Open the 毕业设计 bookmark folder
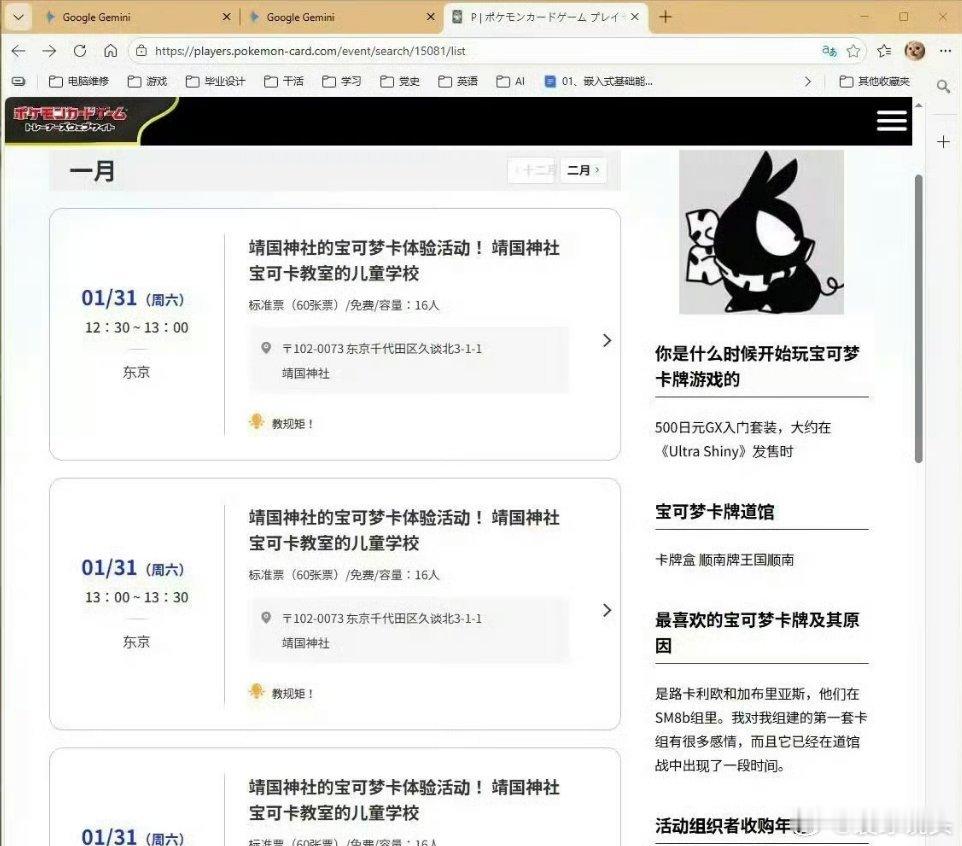 pyautogui.click(x=215, y=81)
